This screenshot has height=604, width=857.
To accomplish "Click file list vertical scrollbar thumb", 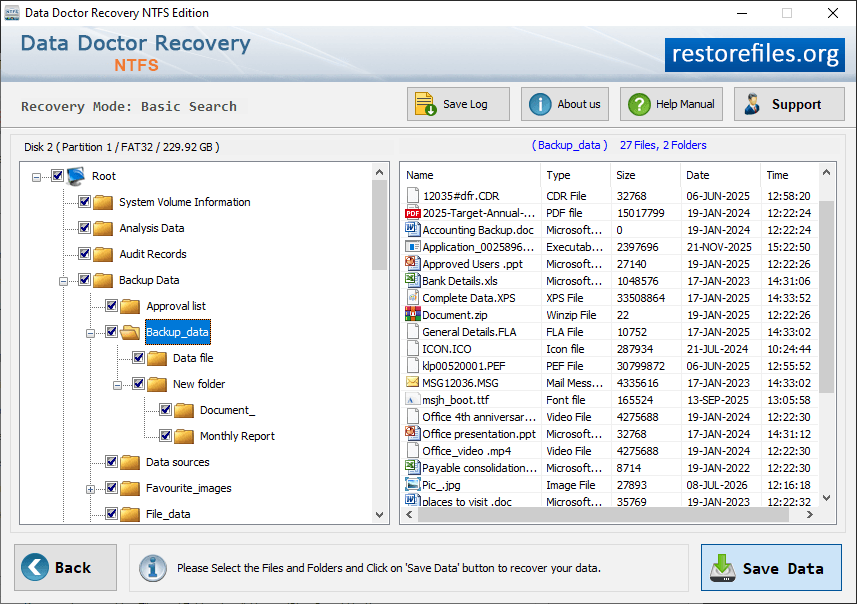I will click(x=826, y=296).
